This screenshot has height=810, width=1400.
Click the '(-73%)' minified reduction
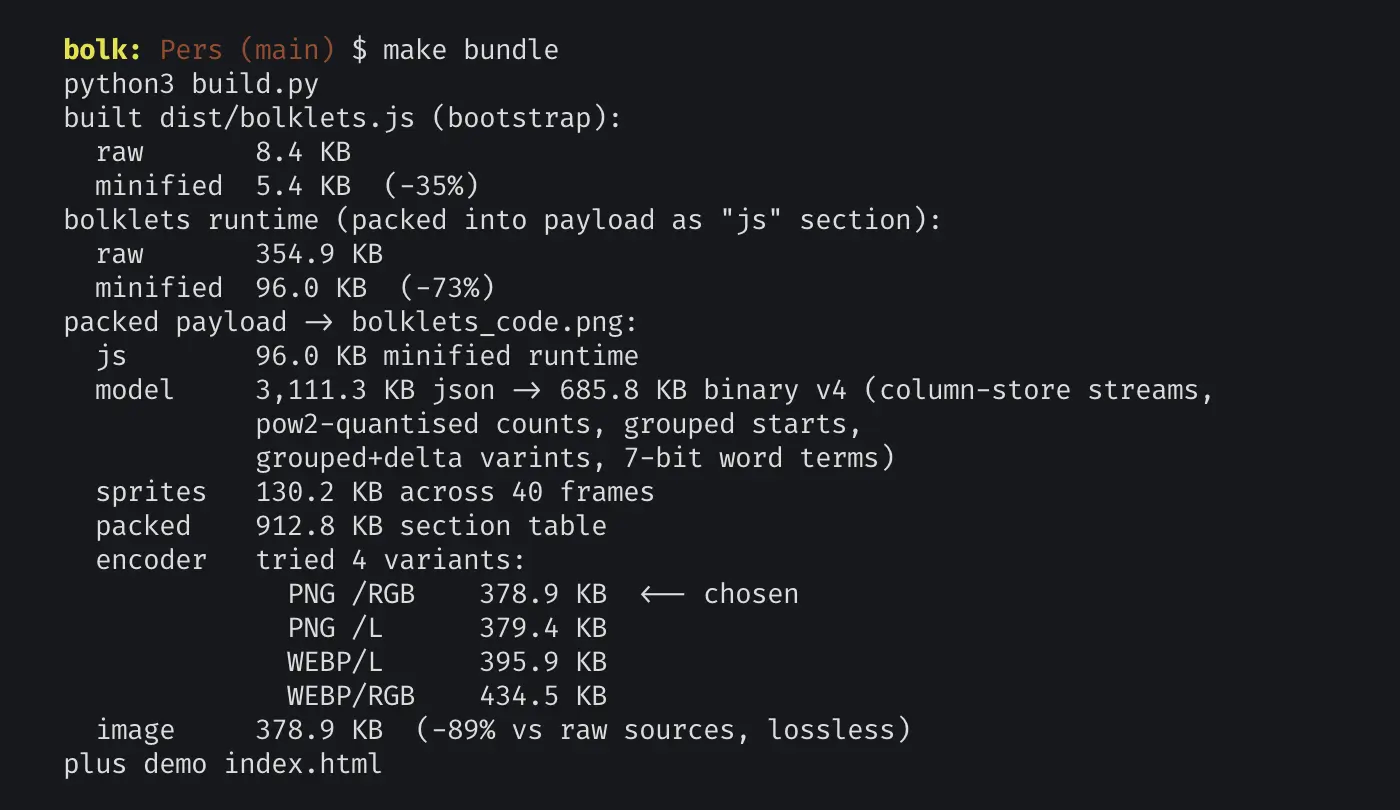(447, 288)
